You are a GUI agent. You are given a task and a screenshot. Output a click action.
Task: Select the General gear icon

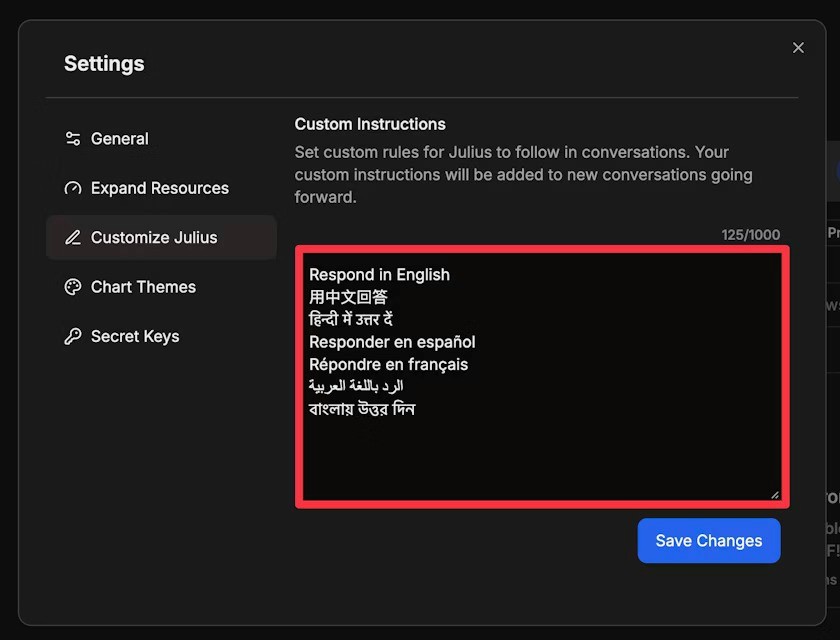[72, 139]
